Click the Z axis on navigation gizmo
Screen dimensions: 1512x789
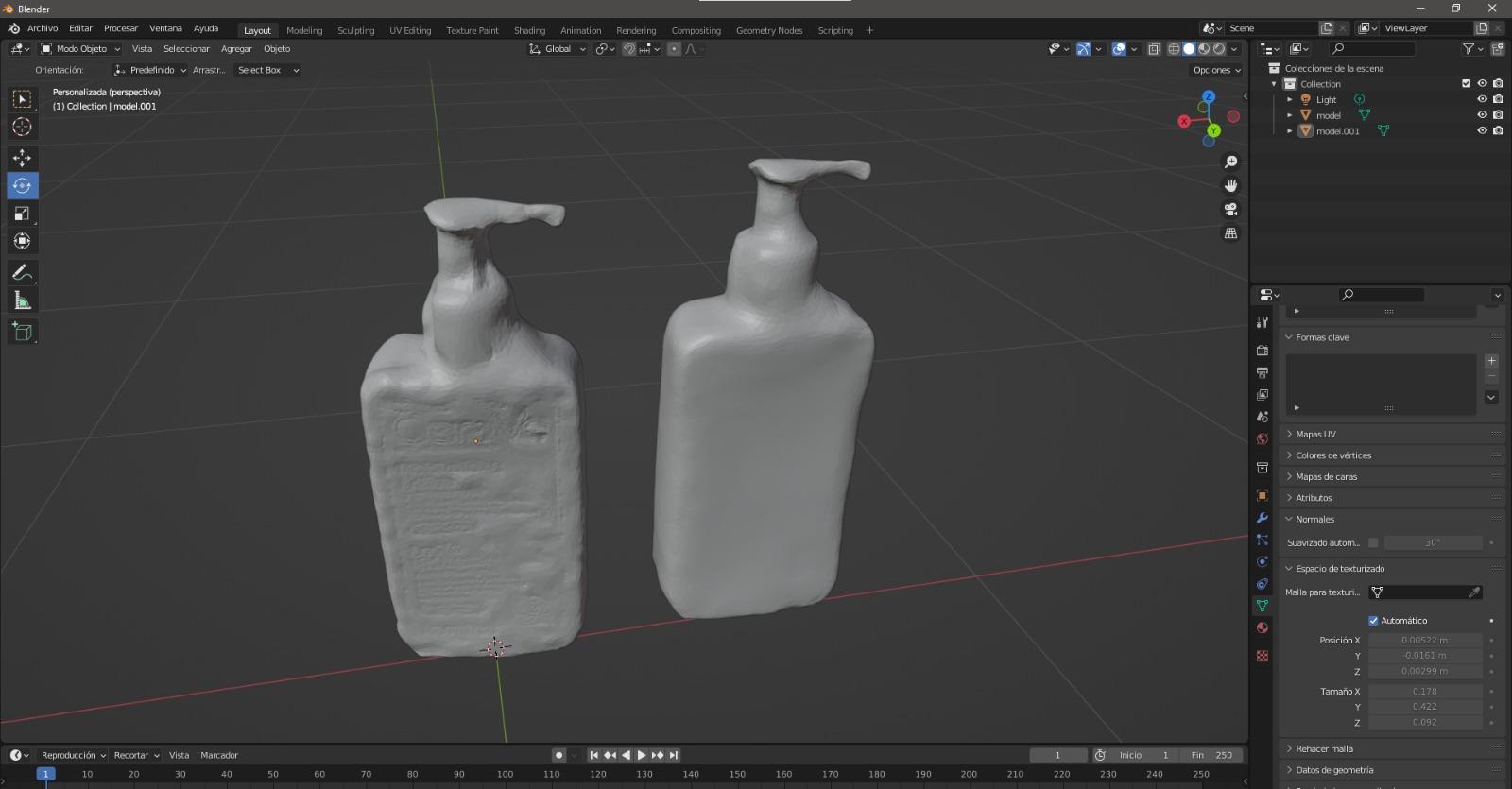(x=1209, y=96)
